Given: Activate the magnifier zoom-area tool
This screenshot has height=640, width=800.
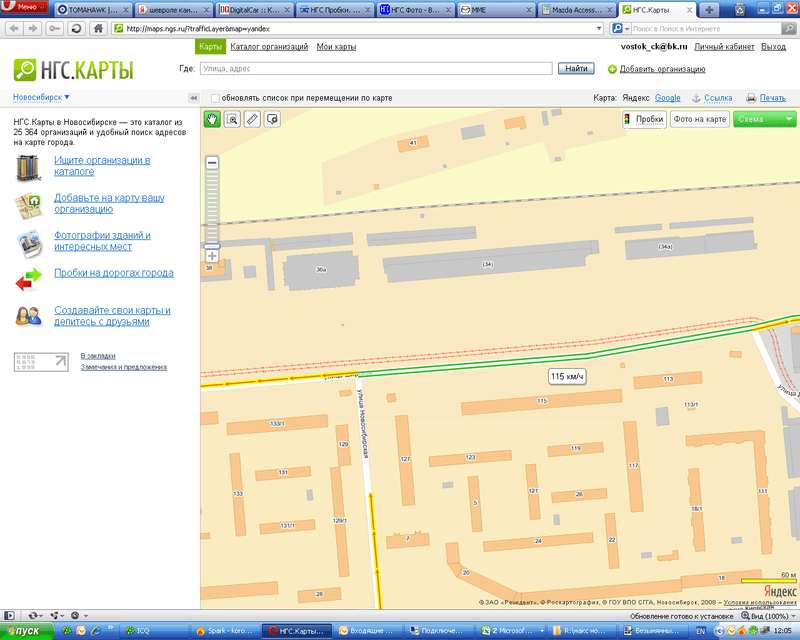Looking at the screenshot, I should (232, 119).
